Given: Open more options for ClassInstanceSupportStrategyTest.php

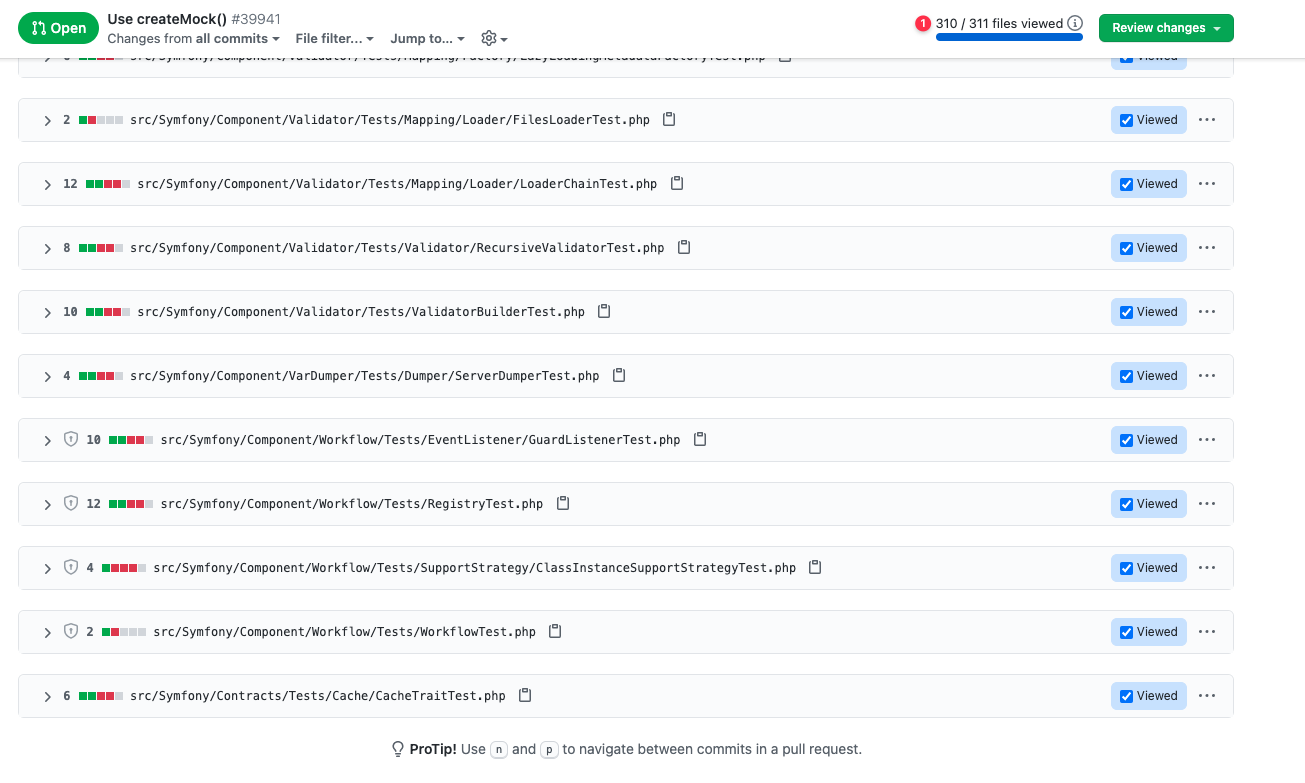Looking at the screenshot, I should tap(1207, 568).
